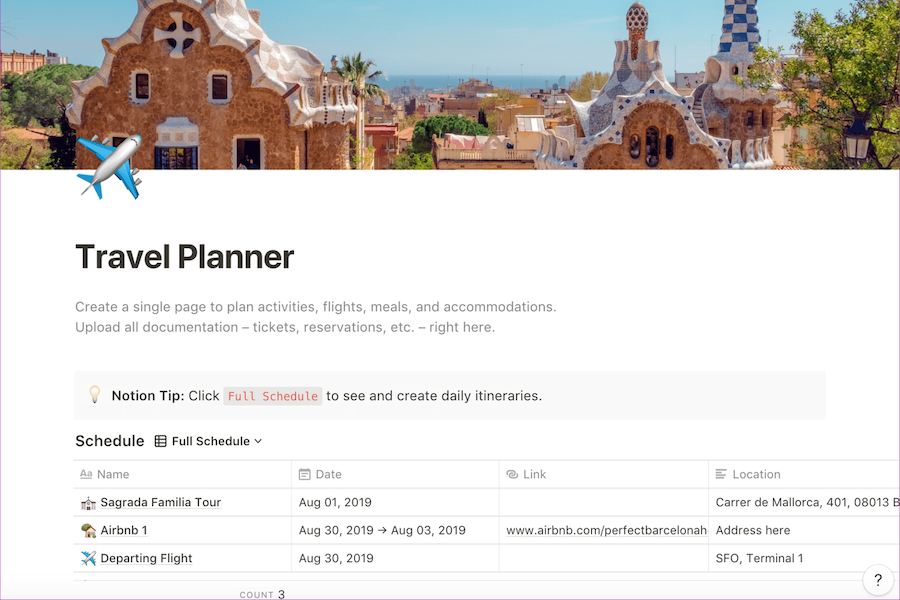Click the table view icon beside Full Schedule
This screenshot has height=600, width=900.
[160, 441]
